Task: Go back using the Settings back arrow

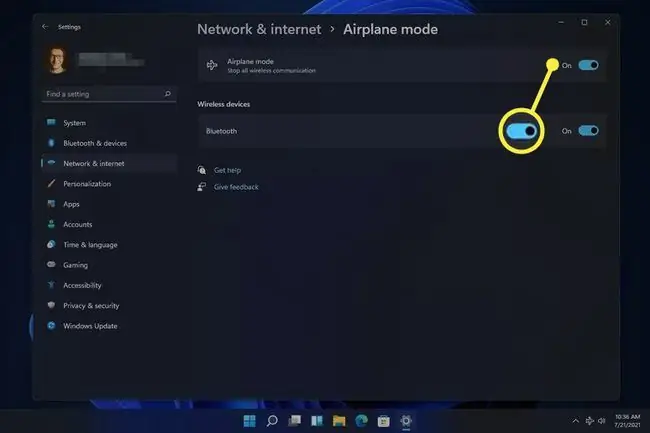Action: click(x=45, y=27)
